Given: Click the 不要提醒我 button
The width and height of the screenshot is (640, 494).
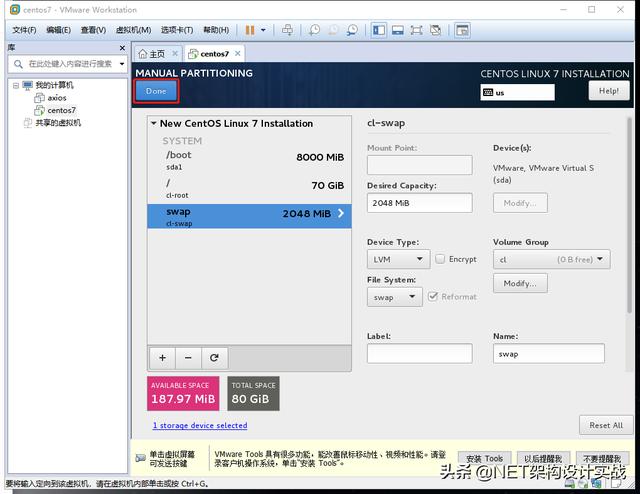Looking at the screenshot, I should point(602,459).
